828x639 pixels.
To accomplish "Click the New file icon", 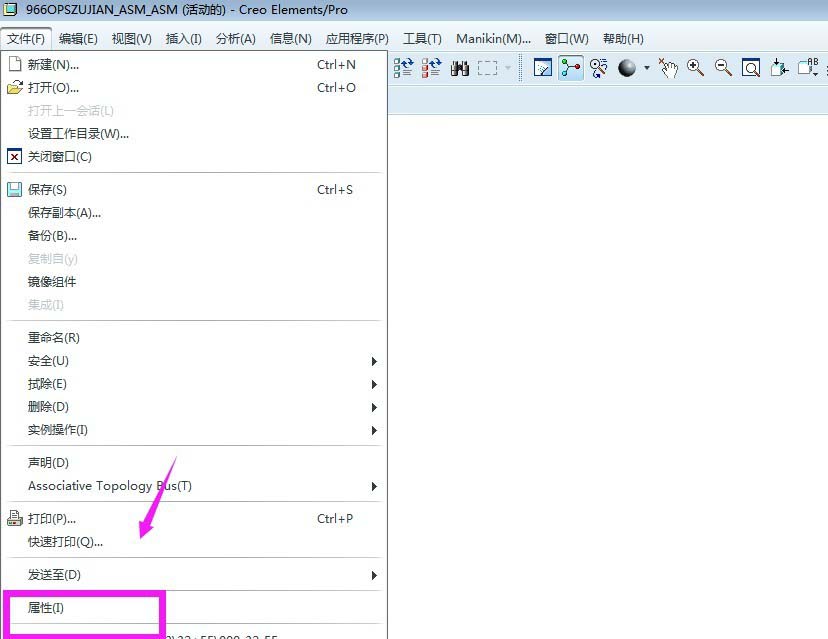I will (15, 64).
